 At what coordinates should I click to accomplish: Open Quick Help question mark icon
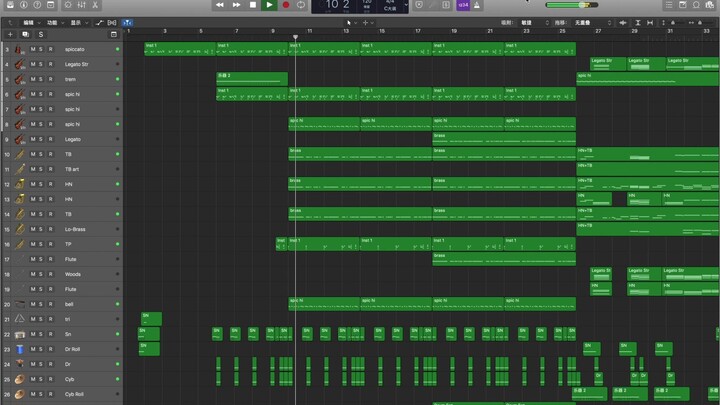37,5
